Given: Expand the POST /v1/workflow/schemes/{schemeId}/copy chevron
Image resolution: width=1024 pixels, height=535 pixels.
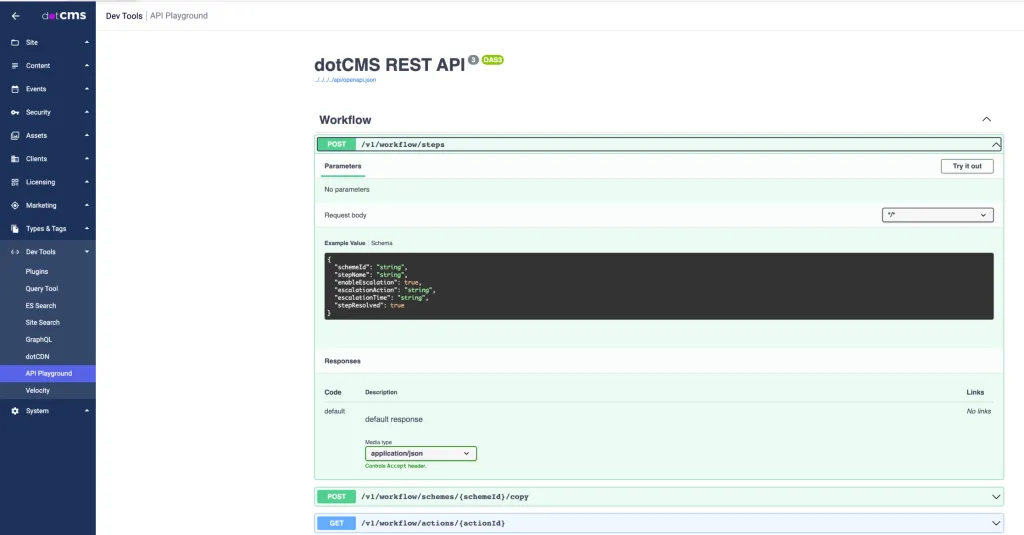Looking at the screenshot, I should point(995,497).
